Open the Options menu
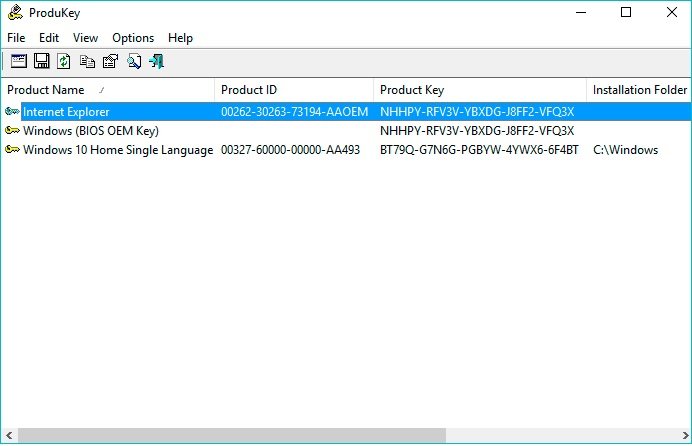This screenshot has width=692, height=446. click(133, 38)
